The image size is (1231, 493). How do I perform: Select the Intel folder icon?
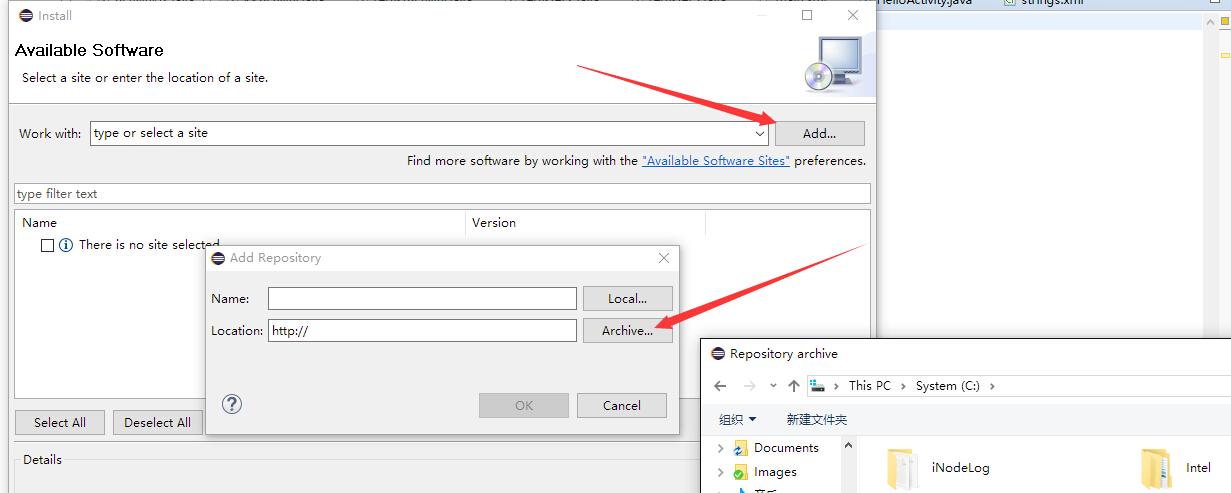pyautogui.click(x=1155, y=468)
